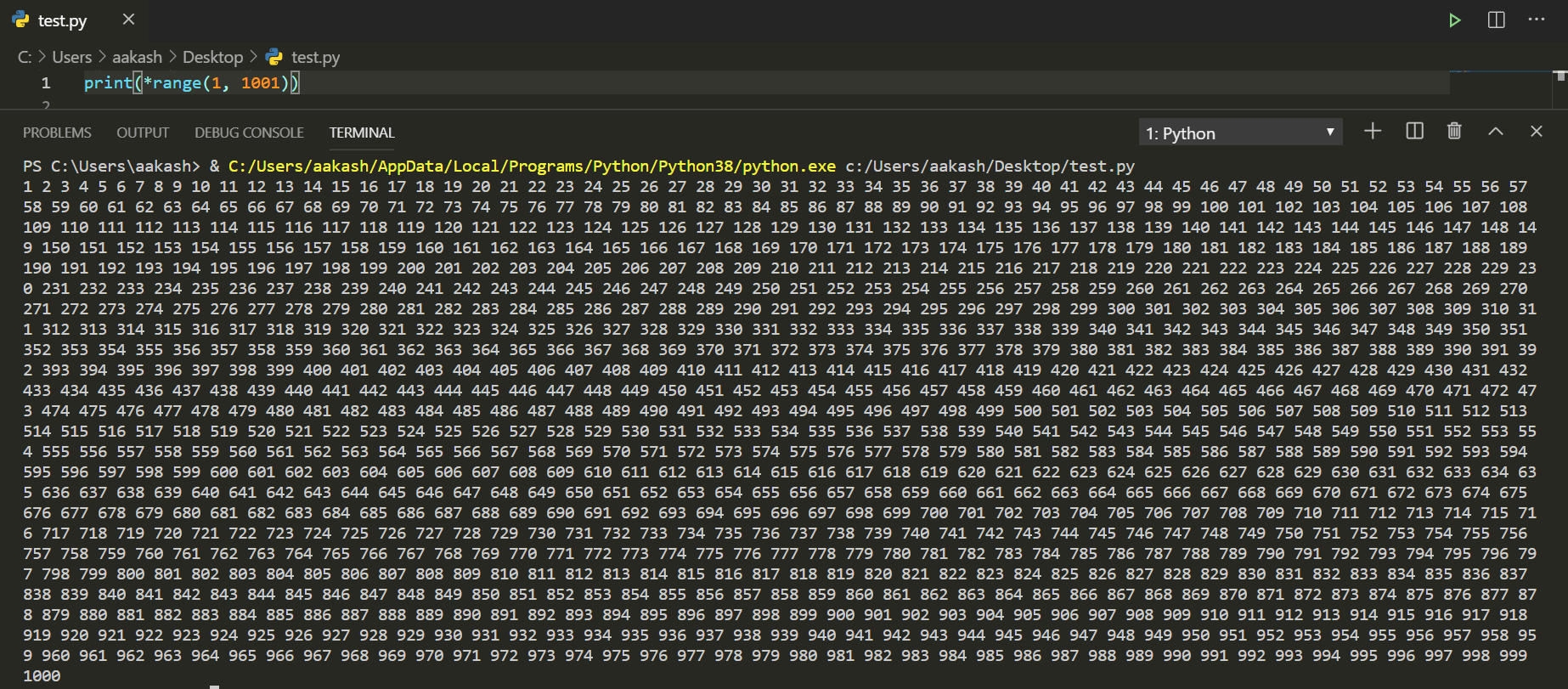The image size is (1568, 689).
Task: Open the DEBUG CONSOLE tab
Action: [x=249, y=133]
